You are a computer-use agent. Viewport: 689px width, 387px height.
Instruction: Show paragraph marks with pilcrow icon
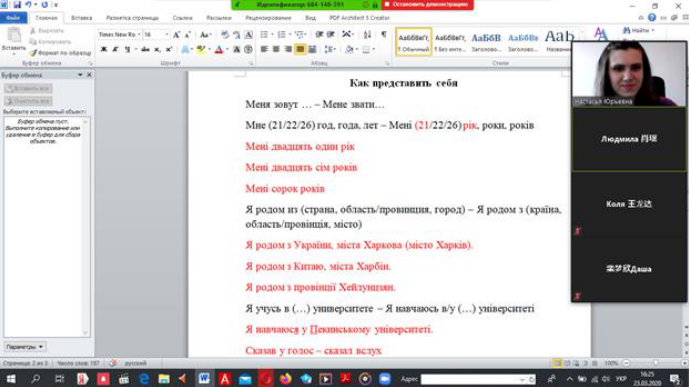pos(384,34)
